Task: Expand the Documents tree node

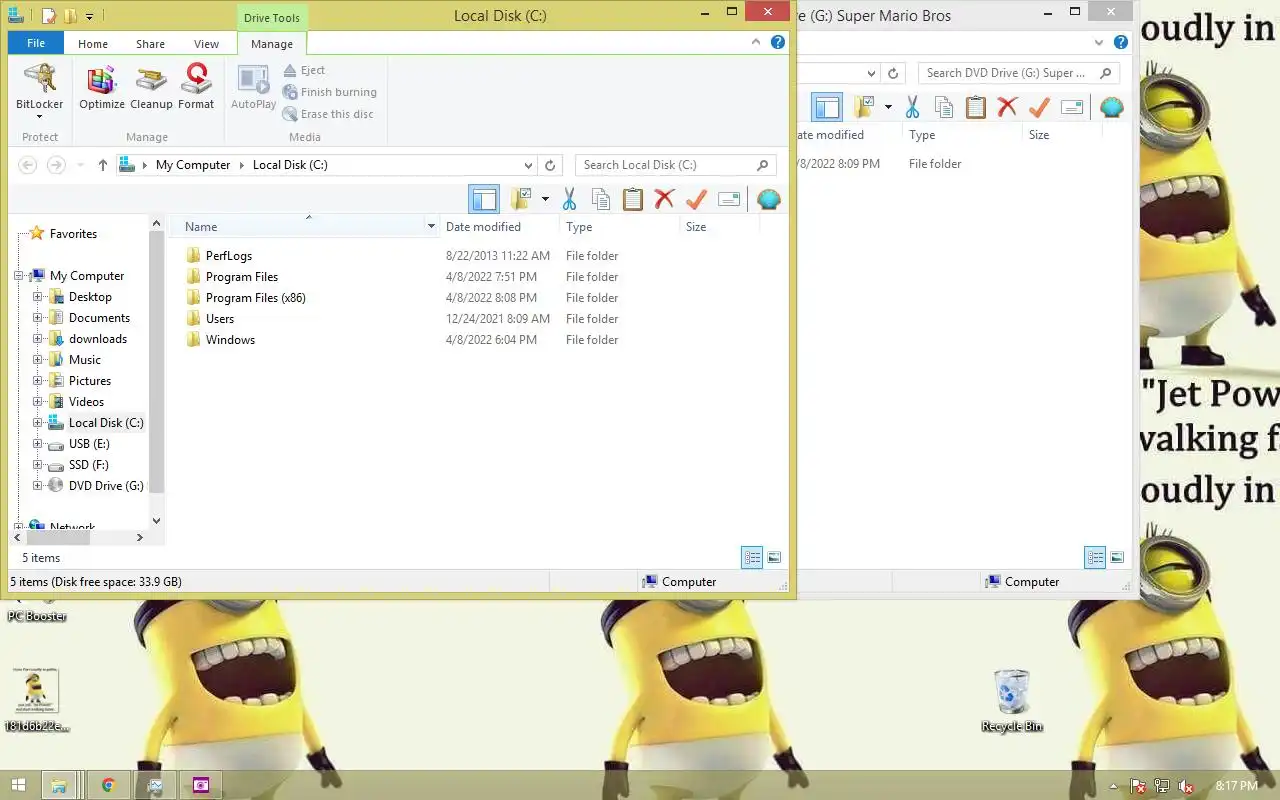Action: coord(38,318)
